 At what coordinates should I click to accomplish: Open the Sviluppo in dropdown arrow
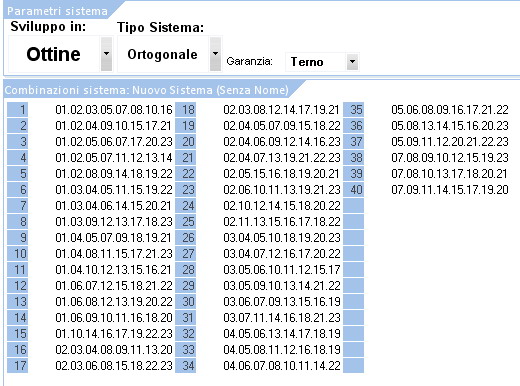click(106, 54)
